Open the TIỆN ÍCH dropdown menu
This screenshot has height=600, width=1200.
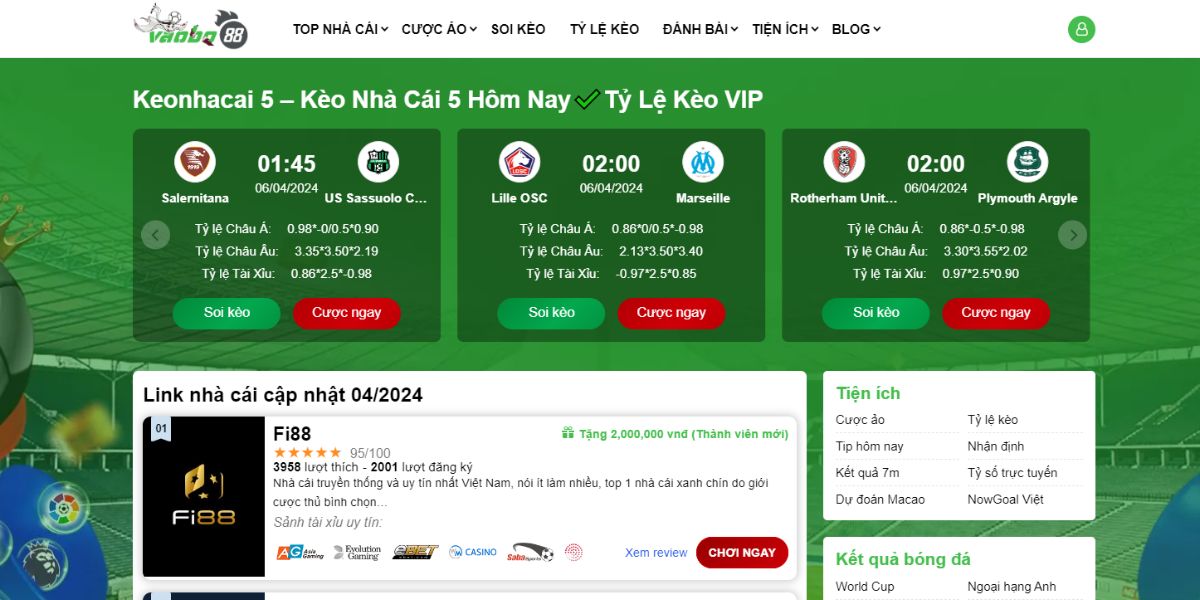[x=785, y=29]
